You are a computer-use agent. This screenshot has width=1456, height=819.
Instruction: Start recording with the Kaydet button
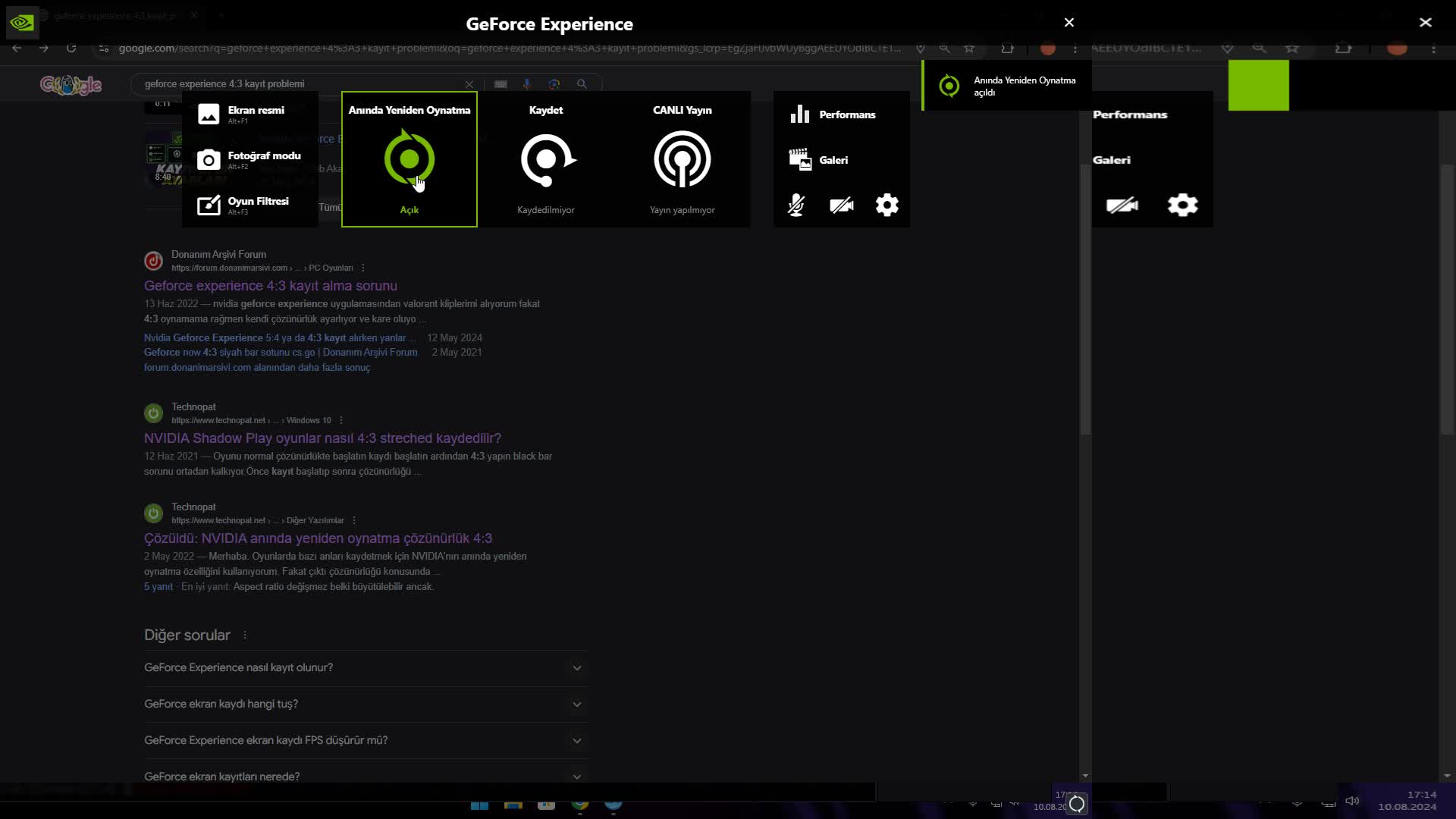546,159
